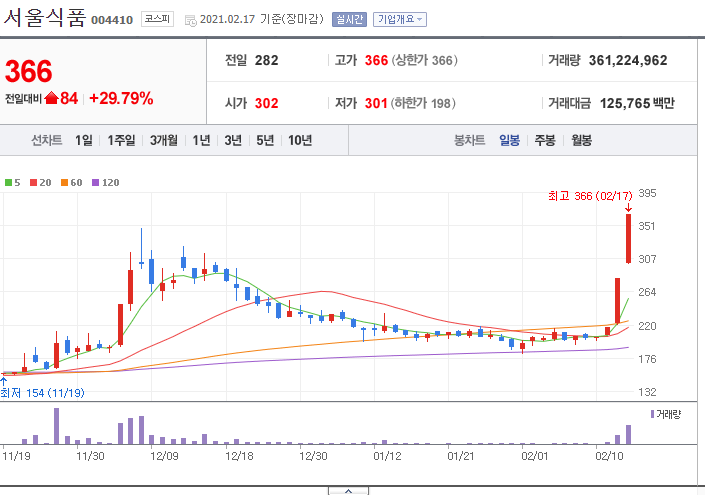
Task: Click the 02/17 red candlestick on the chart
Action: click(x=629, y=238)
